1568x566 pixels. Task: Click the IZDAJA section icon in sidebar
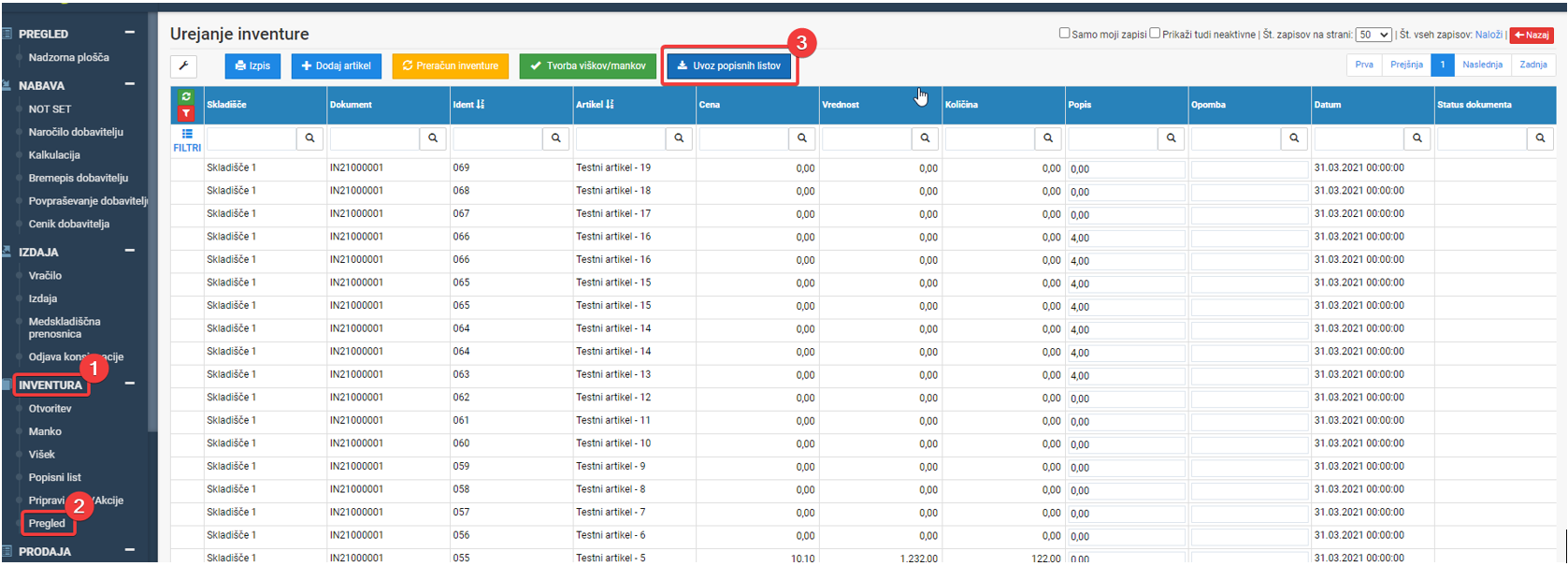(x=7, y=252)
